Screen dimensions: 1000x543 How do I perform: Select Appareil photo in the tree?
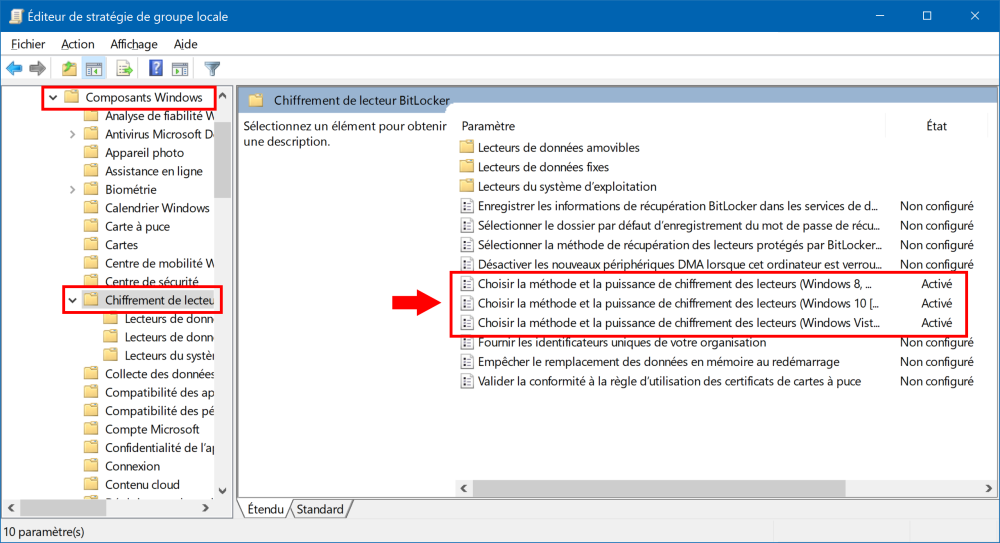coord(145,153)
